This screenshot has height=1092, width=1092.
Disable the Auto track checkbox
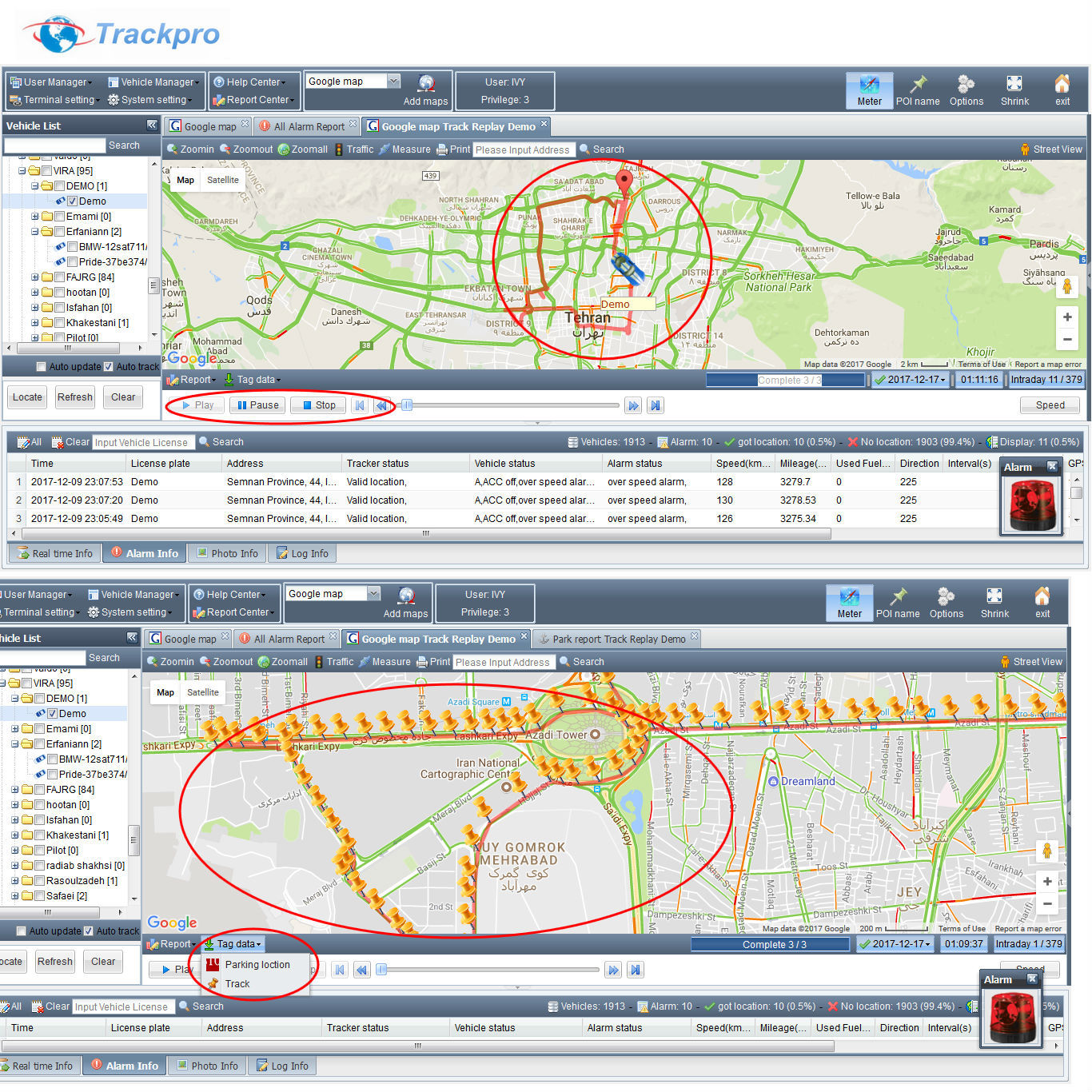point(110,366)
